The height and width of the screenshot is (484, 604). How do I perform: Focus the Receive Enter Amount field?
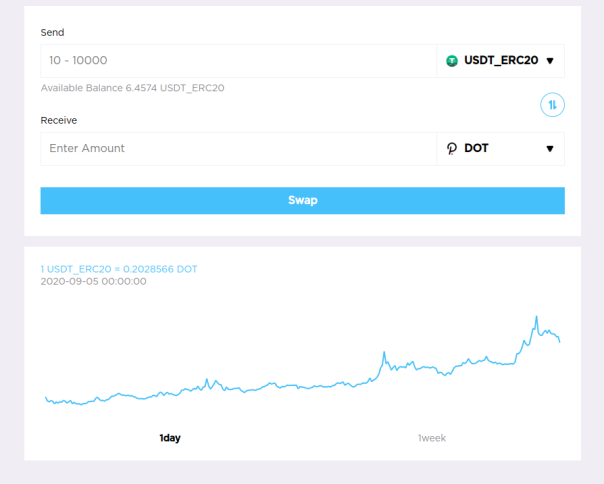tap(238, 149)
